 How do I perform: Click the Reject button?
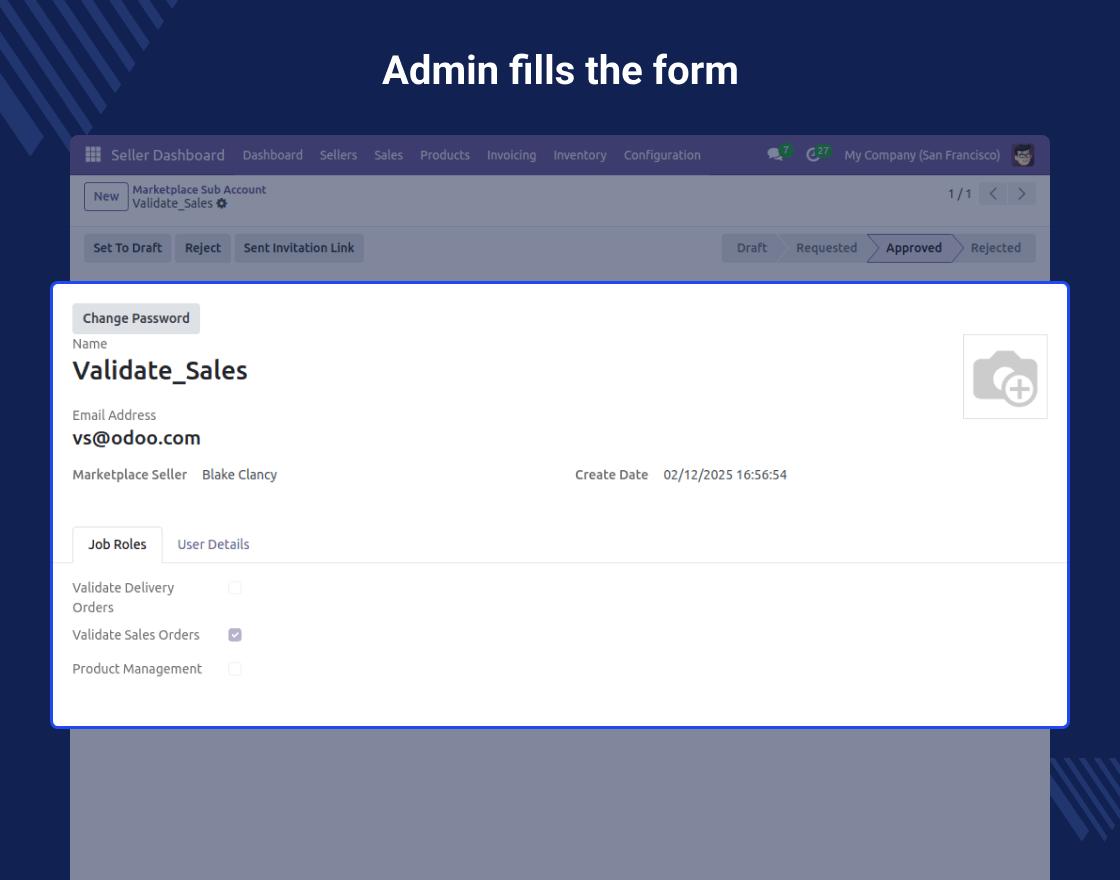coord(203,248)
